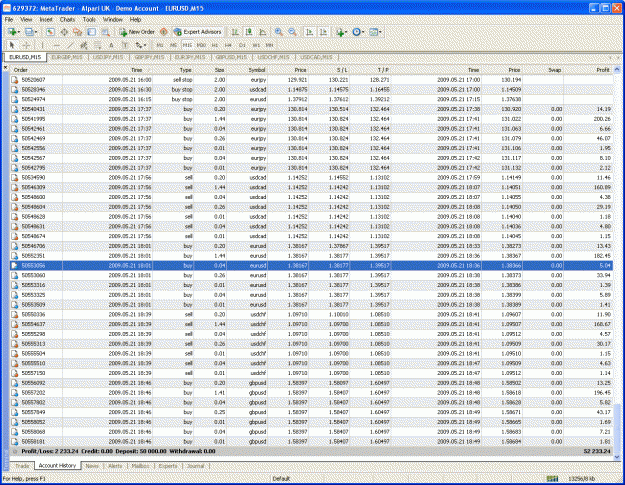Image resolution: width=625 pixels, height=485 pixels.
Task: Select order 50557202 row
Action: pos(311,393)
